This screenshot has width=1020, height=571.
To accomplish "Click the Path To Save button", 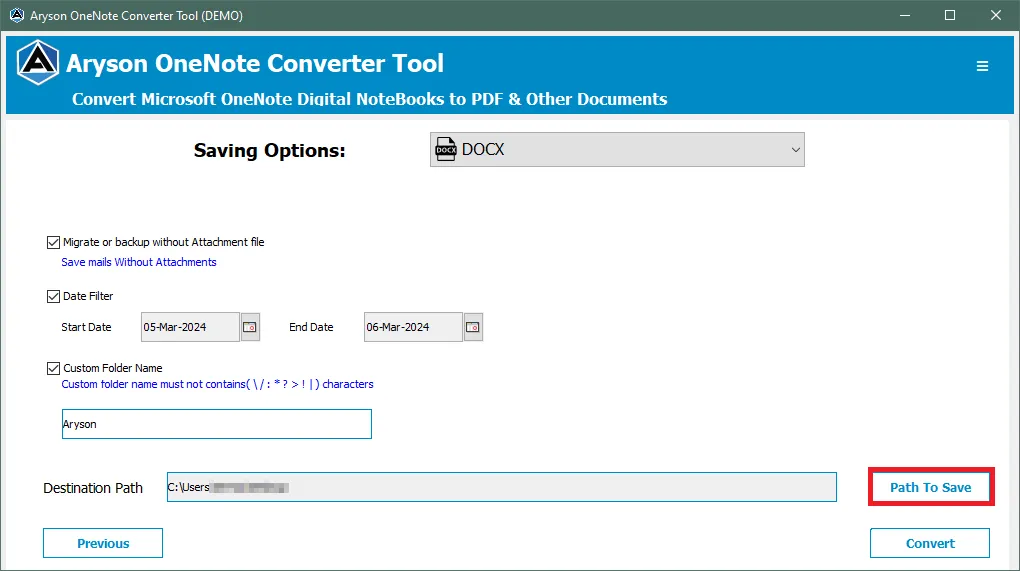I will click(x=931, y=487).
